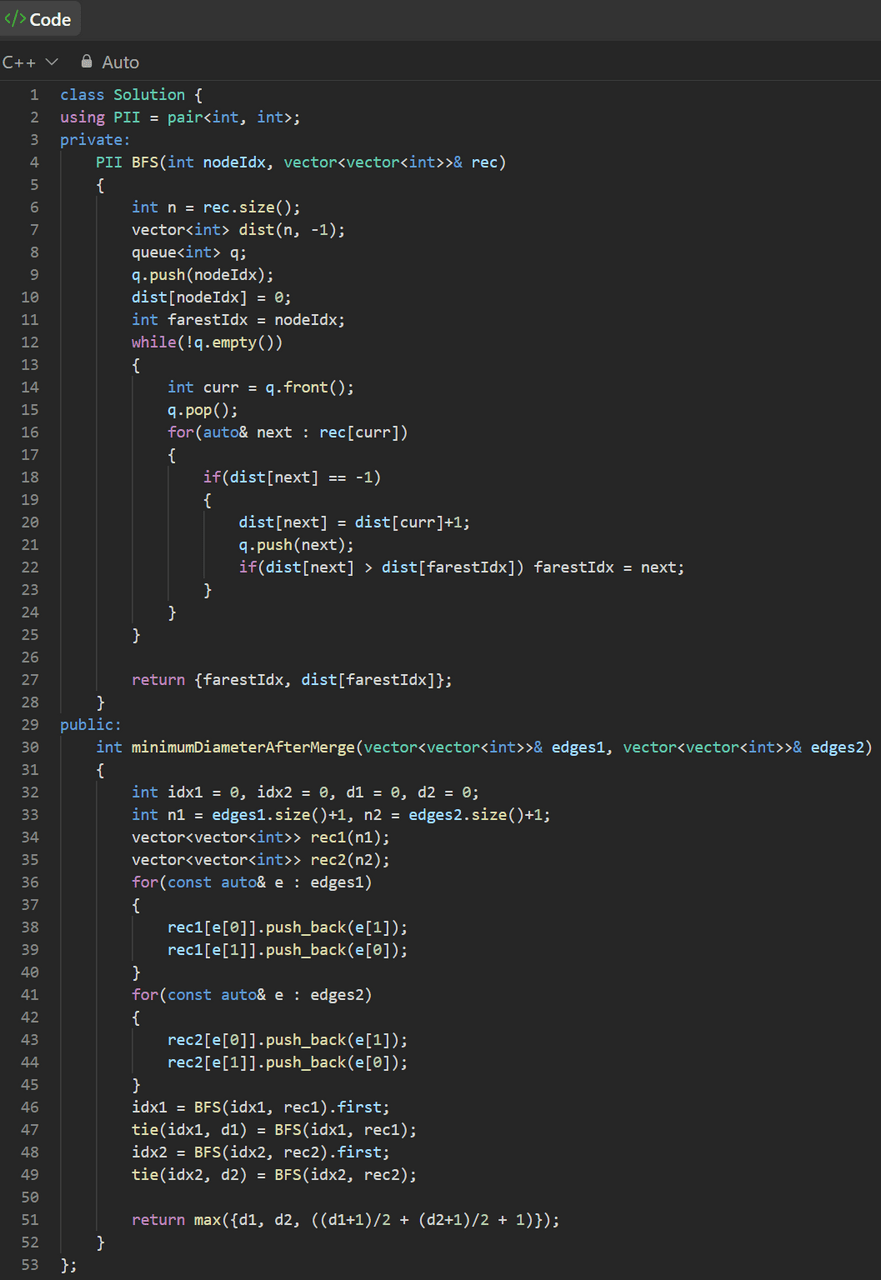Click 'queue<int> q;' declaration
This screenshot has width=881, height=1280.
tap(189, 252)
